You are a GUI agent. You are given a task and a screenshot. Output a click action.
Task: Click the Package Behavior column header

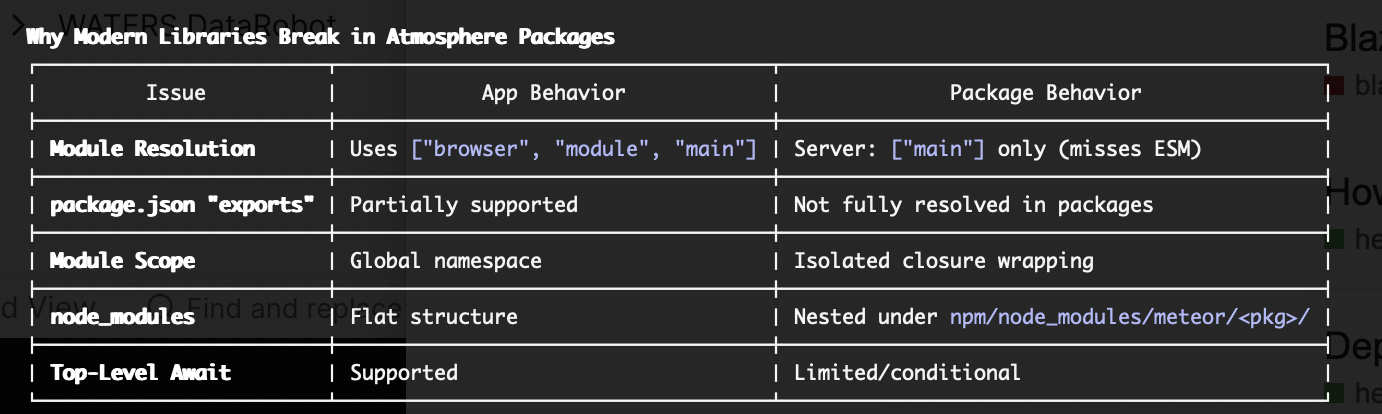click(x=1045, y=93)
